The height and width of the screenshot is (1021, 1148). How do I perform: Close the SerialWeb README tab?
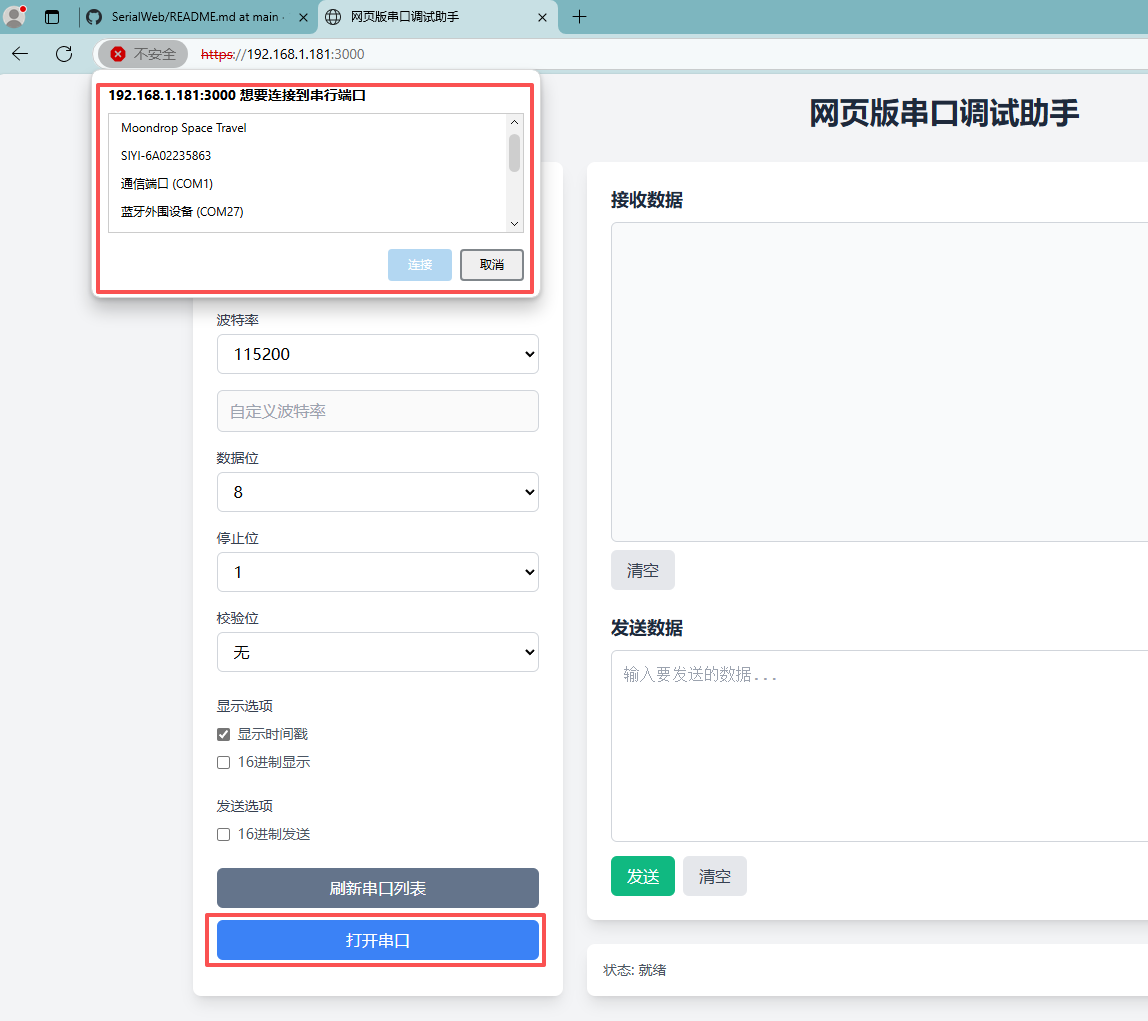[x=303, y=17]
